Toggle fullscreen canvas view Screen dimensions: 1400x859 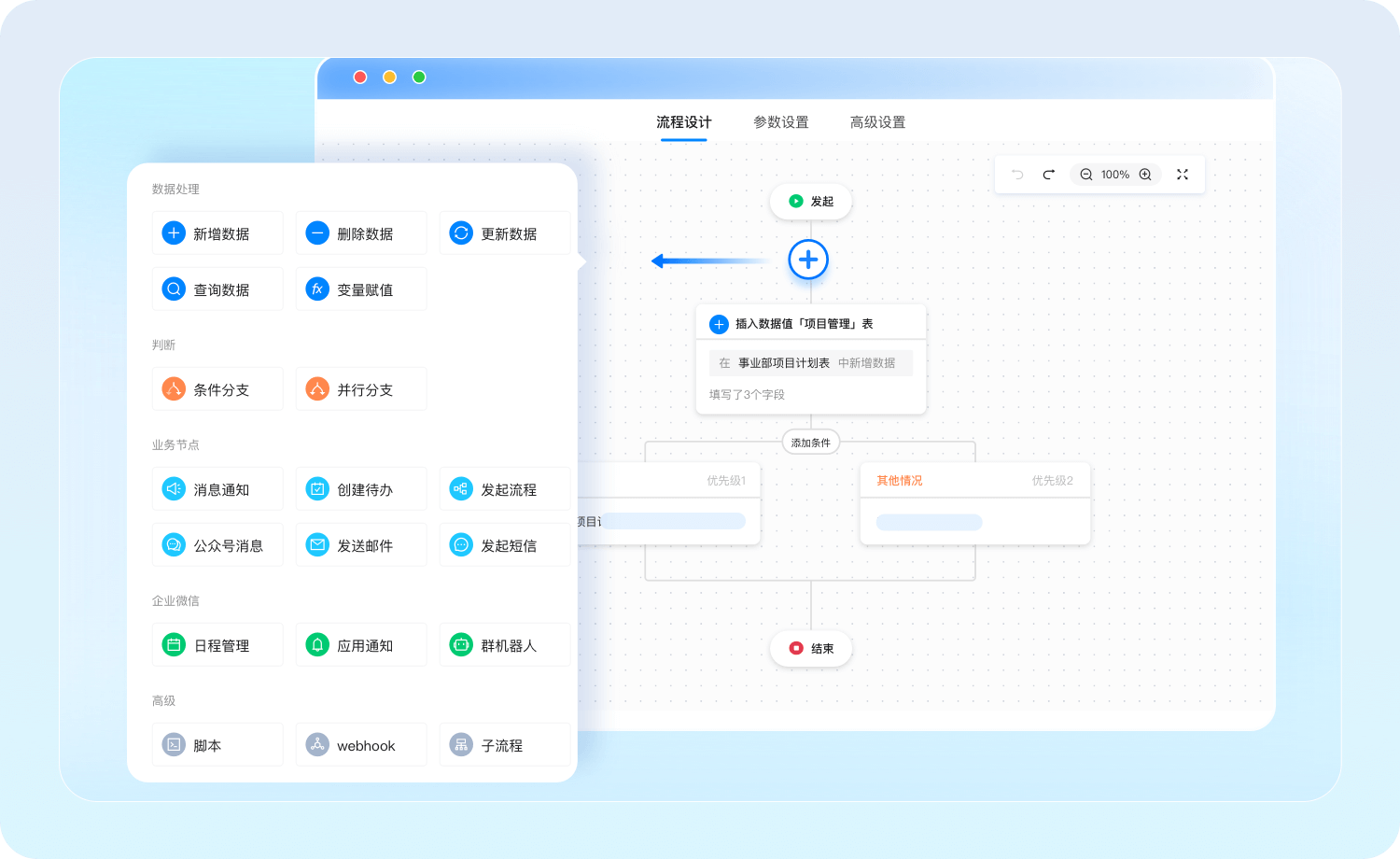[x=1183, y=175]
